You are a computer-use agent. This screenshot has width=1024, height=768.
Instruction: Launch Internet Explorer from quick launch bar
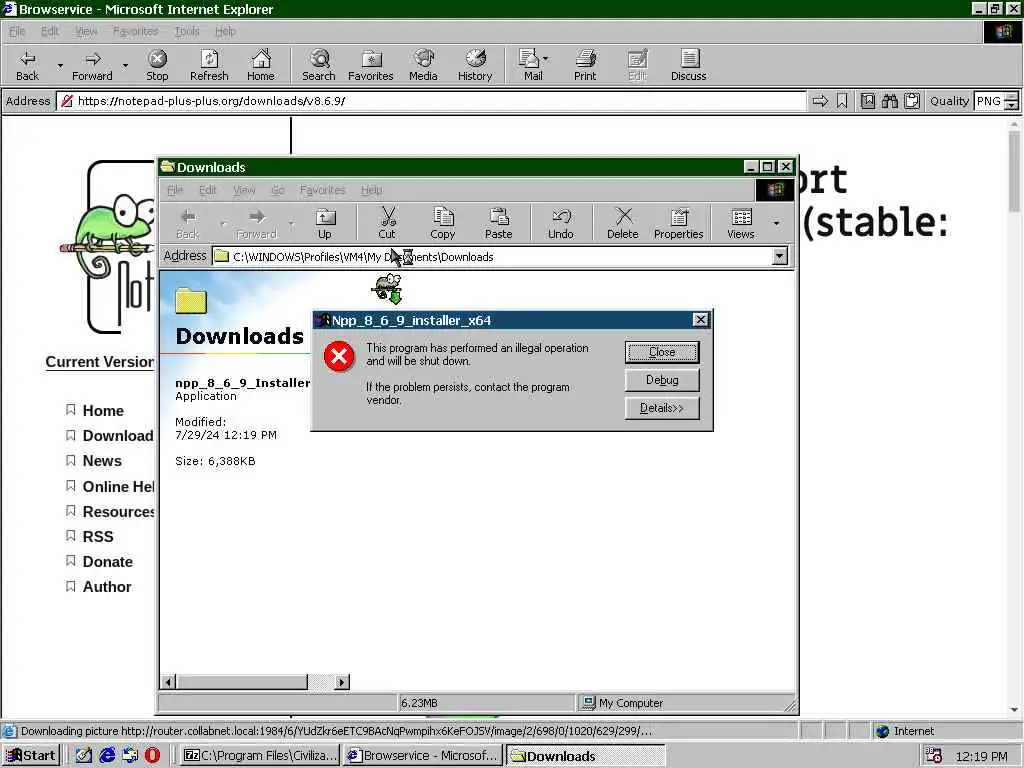coord(107,756)
